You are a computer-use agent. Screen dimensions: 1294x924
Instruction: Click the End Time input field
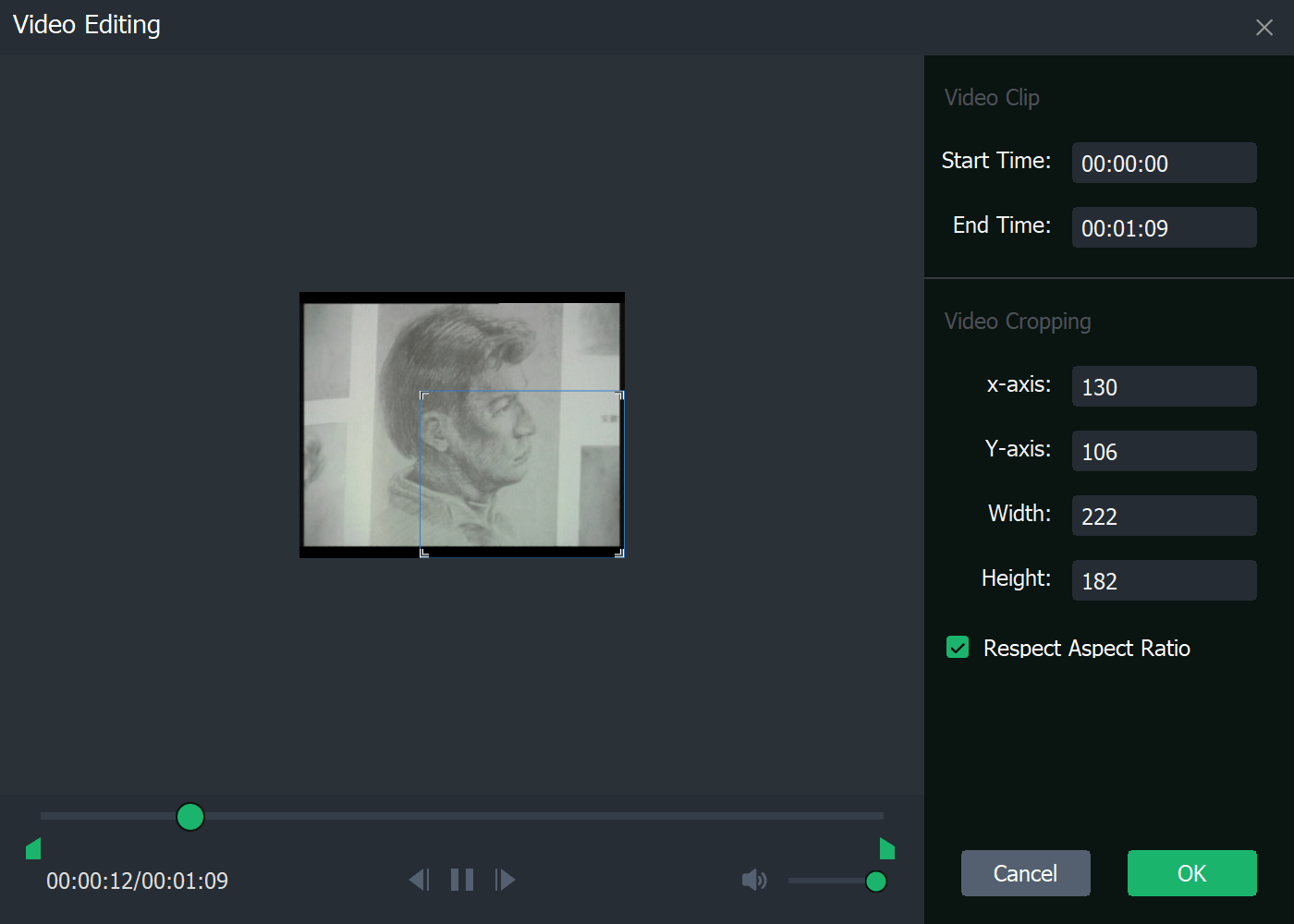click(x=1164, y=227)
